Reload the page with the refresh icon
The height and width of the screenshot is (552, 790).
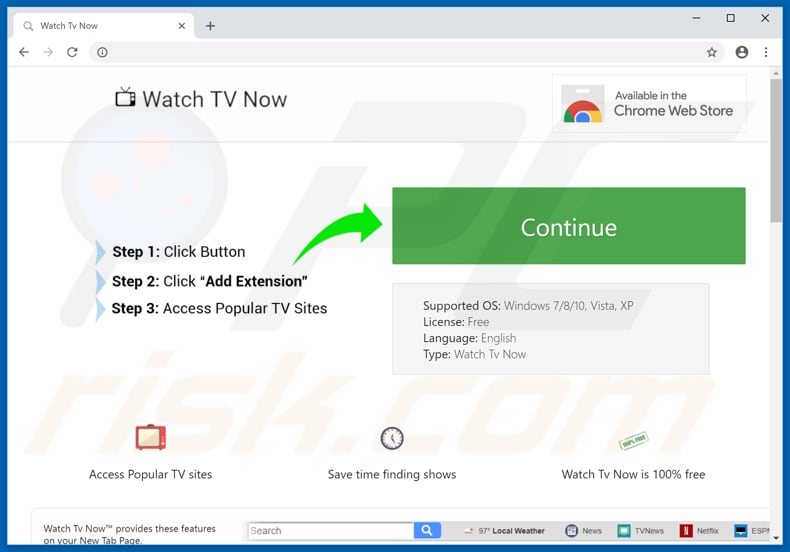[x=72, y=52]
